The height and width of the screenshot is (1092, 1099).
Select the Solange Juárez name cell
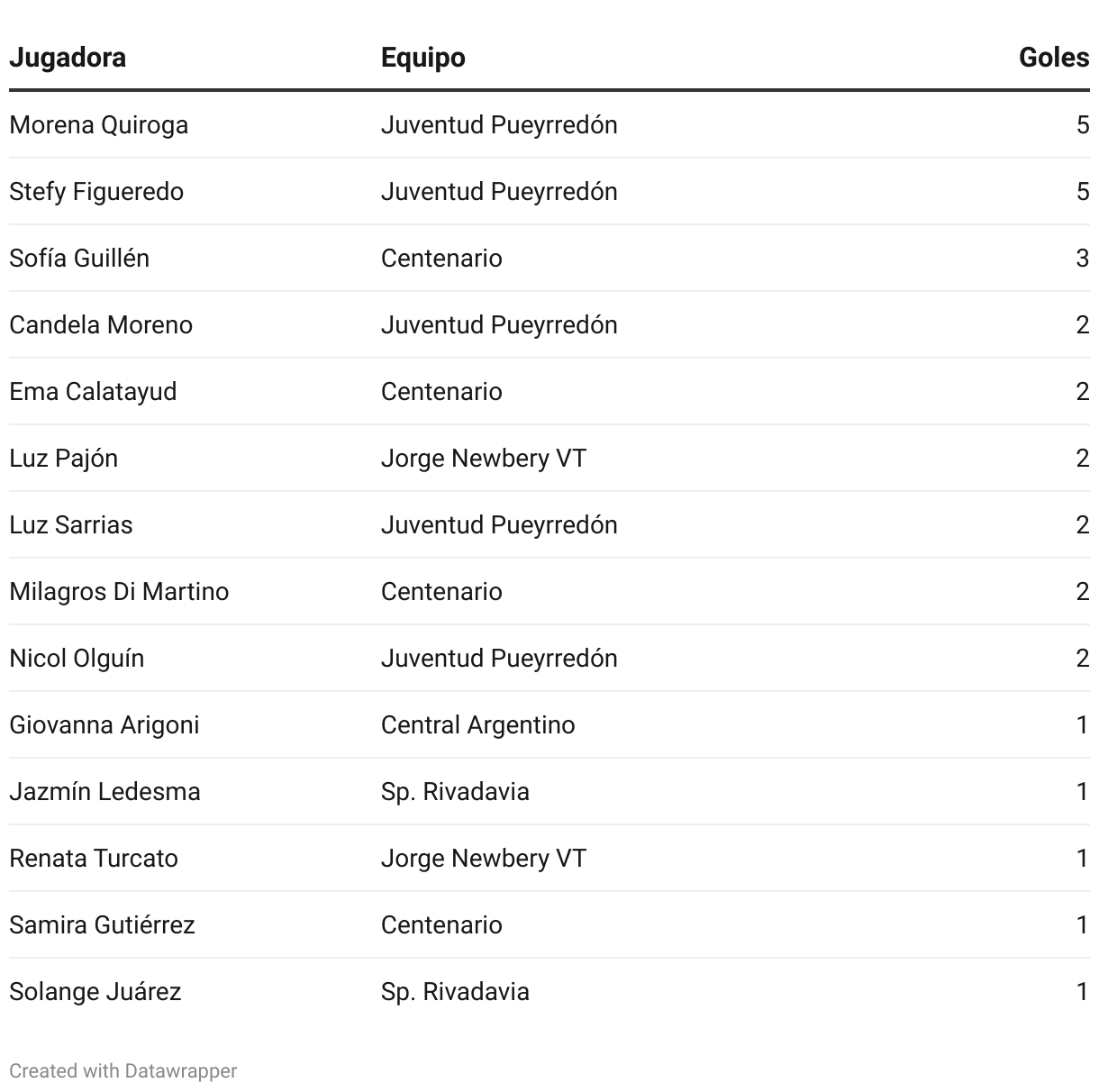(x=95, y=991)
